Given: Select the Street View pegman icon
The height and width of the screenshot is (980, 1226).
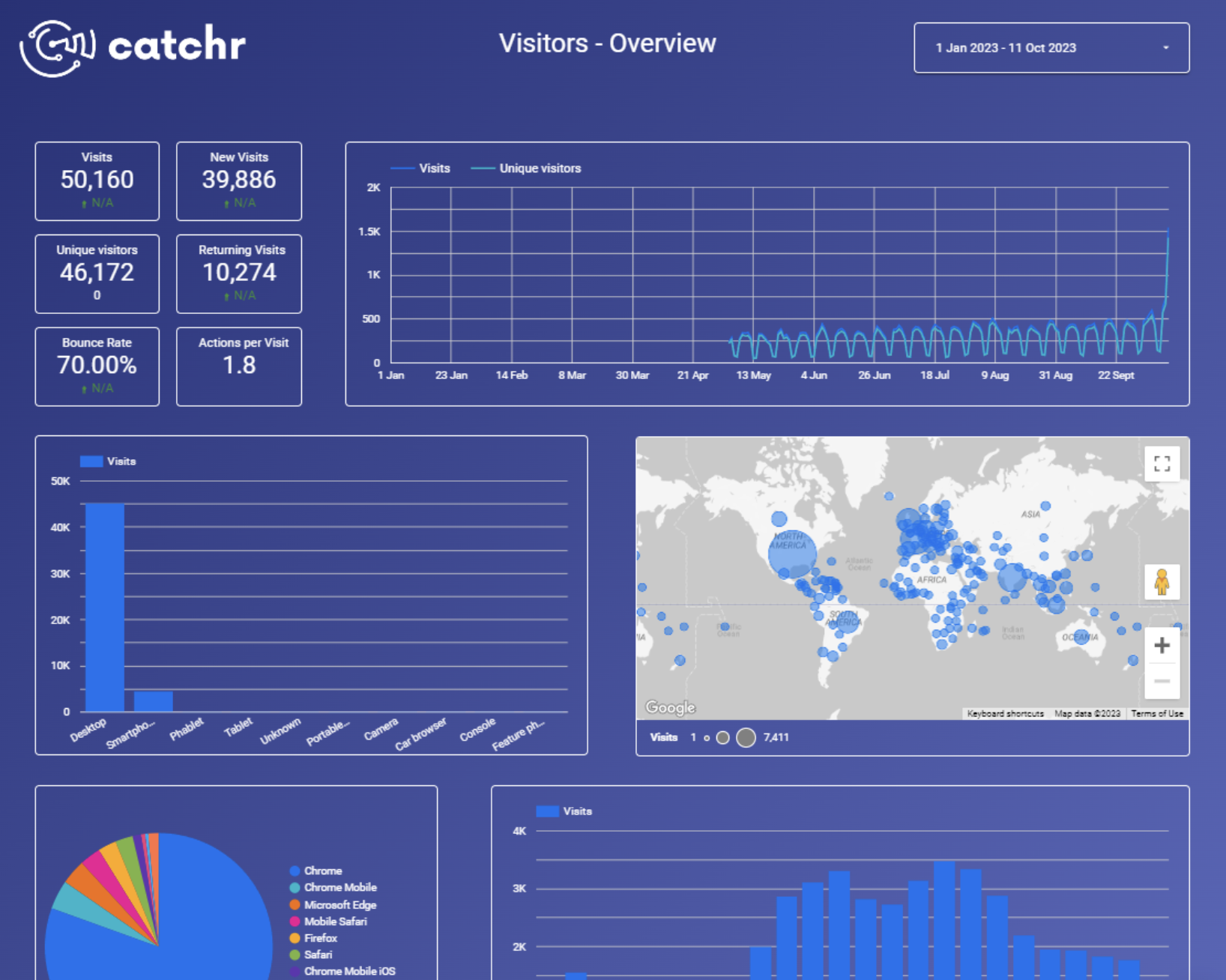Looking at the screenshot, I should 1162,581.
